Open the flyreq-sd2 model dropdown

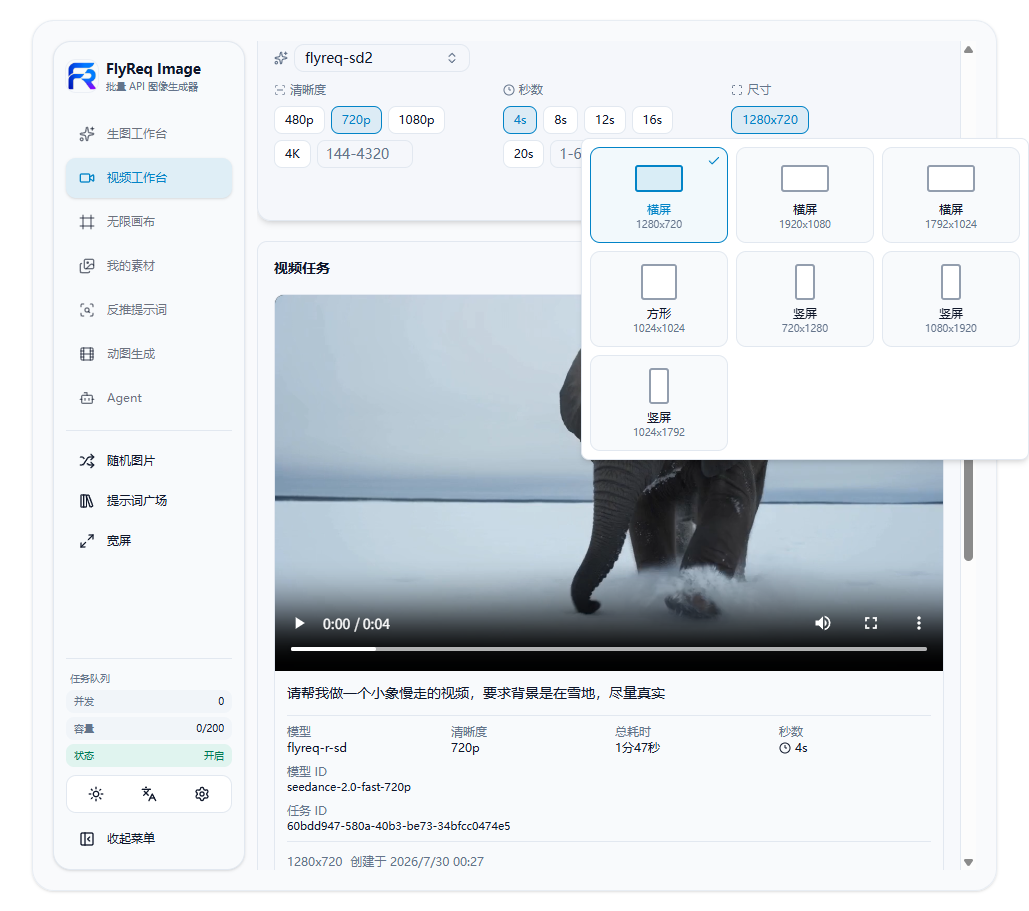[381, 58]
